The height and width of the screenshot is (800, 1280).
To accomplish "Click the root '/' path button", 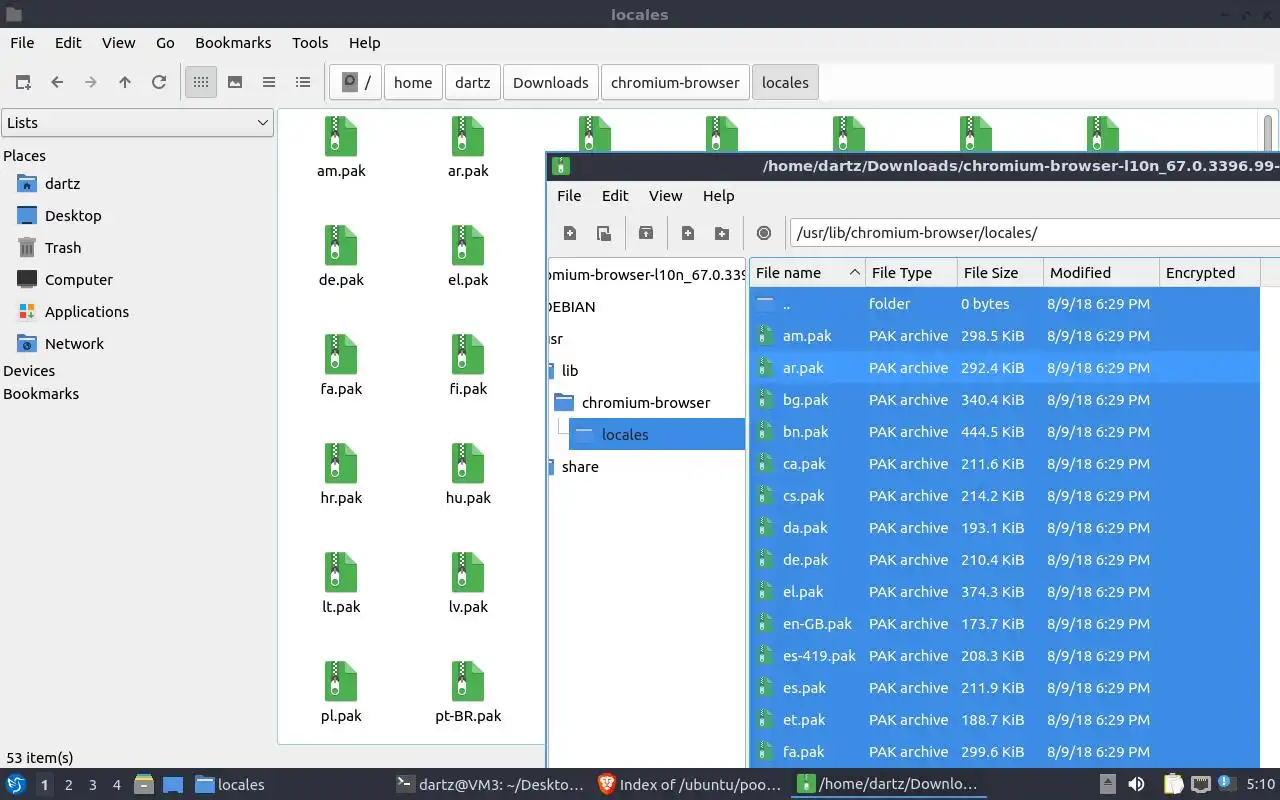I will point(356,82).
